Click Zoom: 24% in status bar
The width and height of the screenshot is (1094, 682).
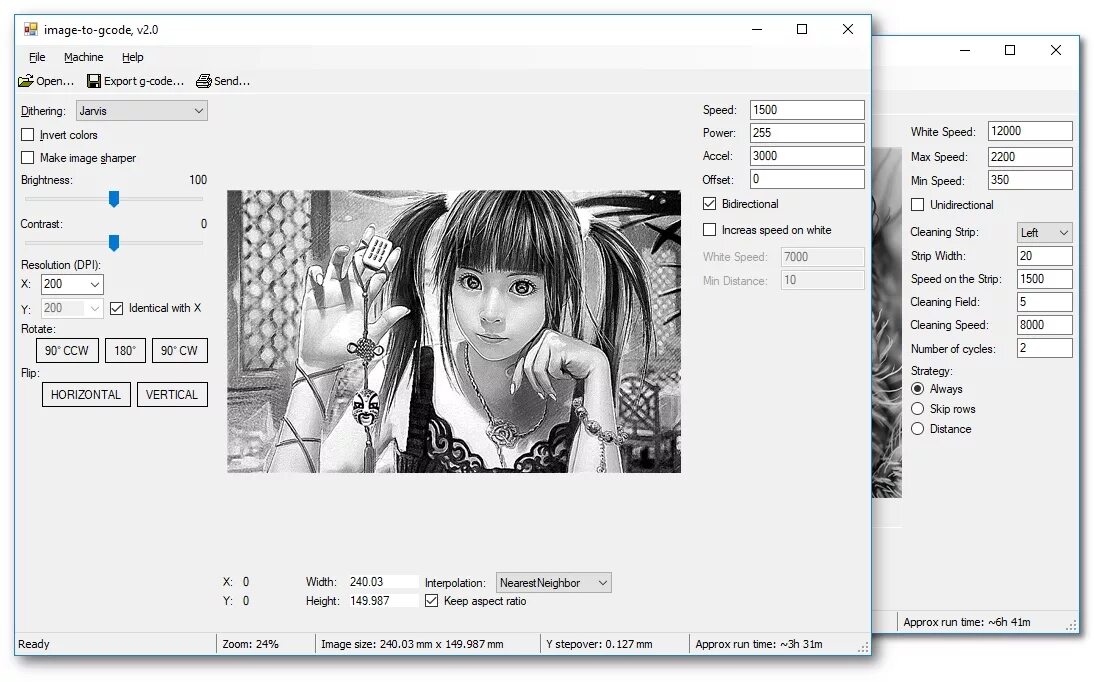tap(250, 644)
